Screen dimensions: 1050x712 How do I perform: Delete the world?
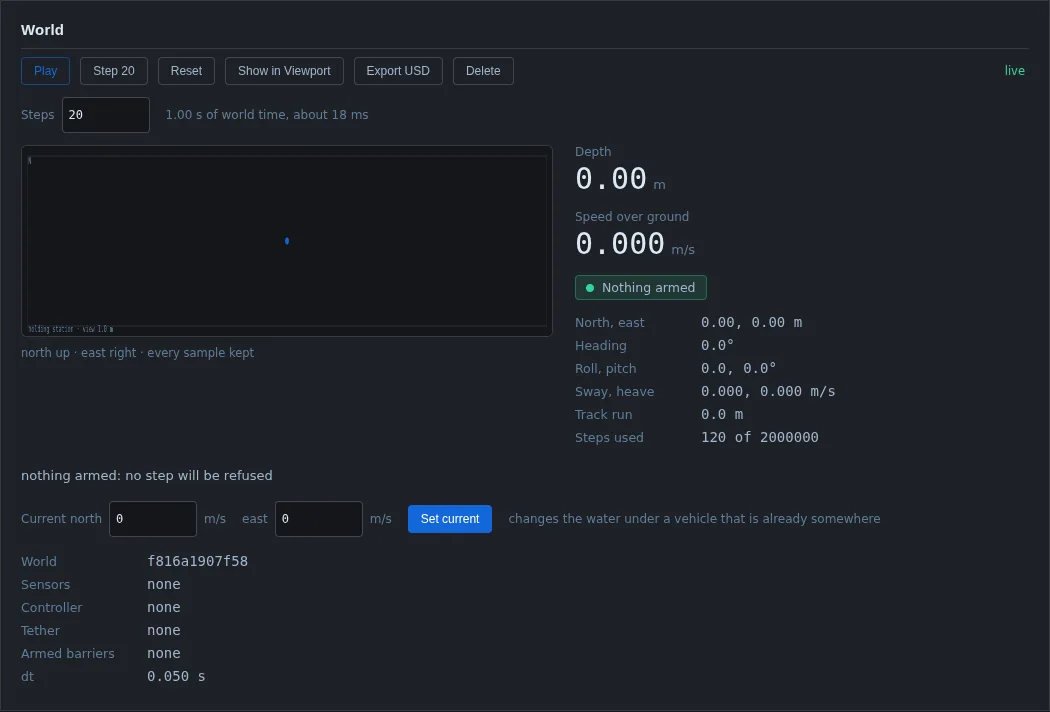(483, 71)
